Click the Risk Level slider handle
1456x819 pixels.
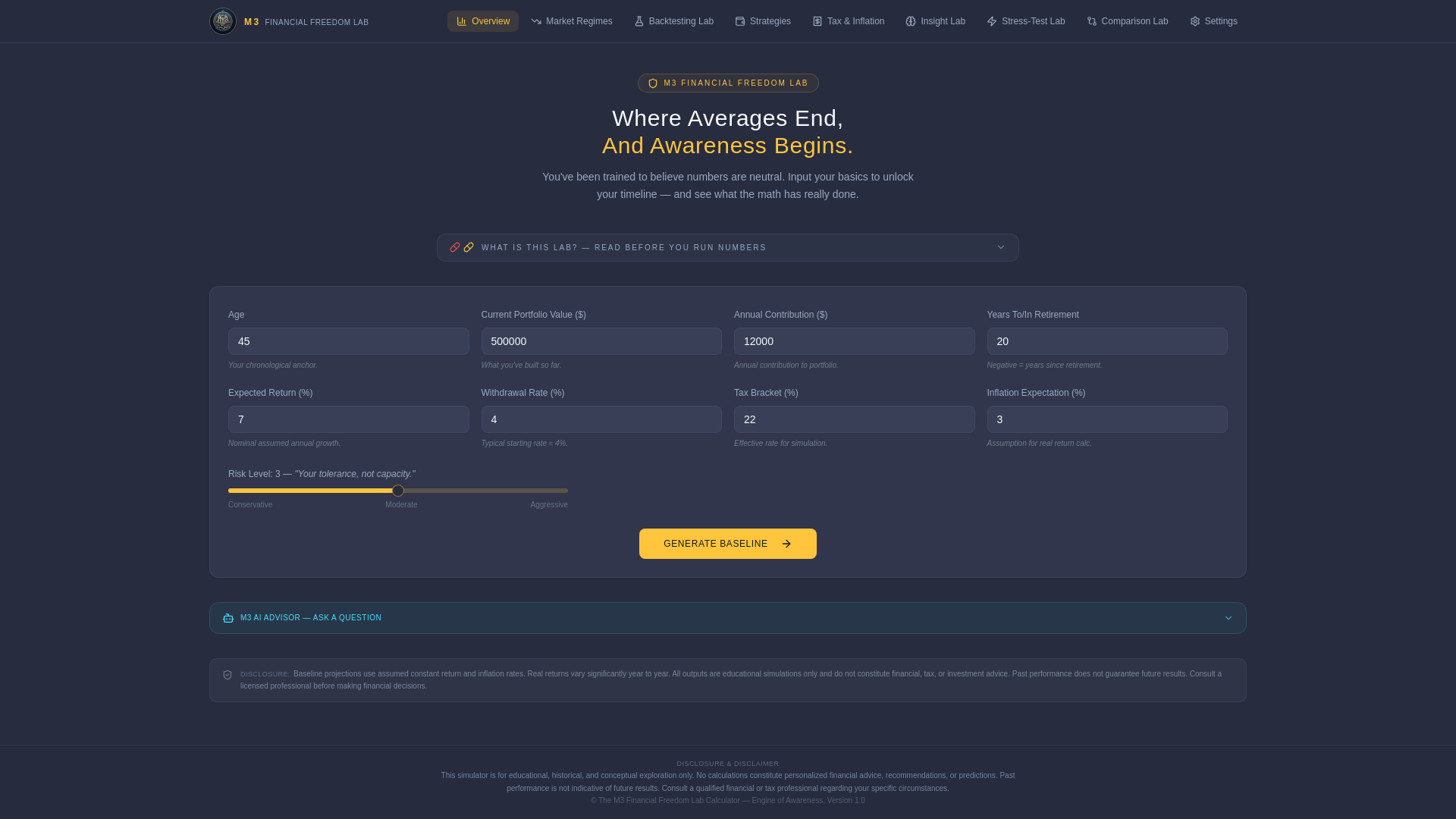398,491
